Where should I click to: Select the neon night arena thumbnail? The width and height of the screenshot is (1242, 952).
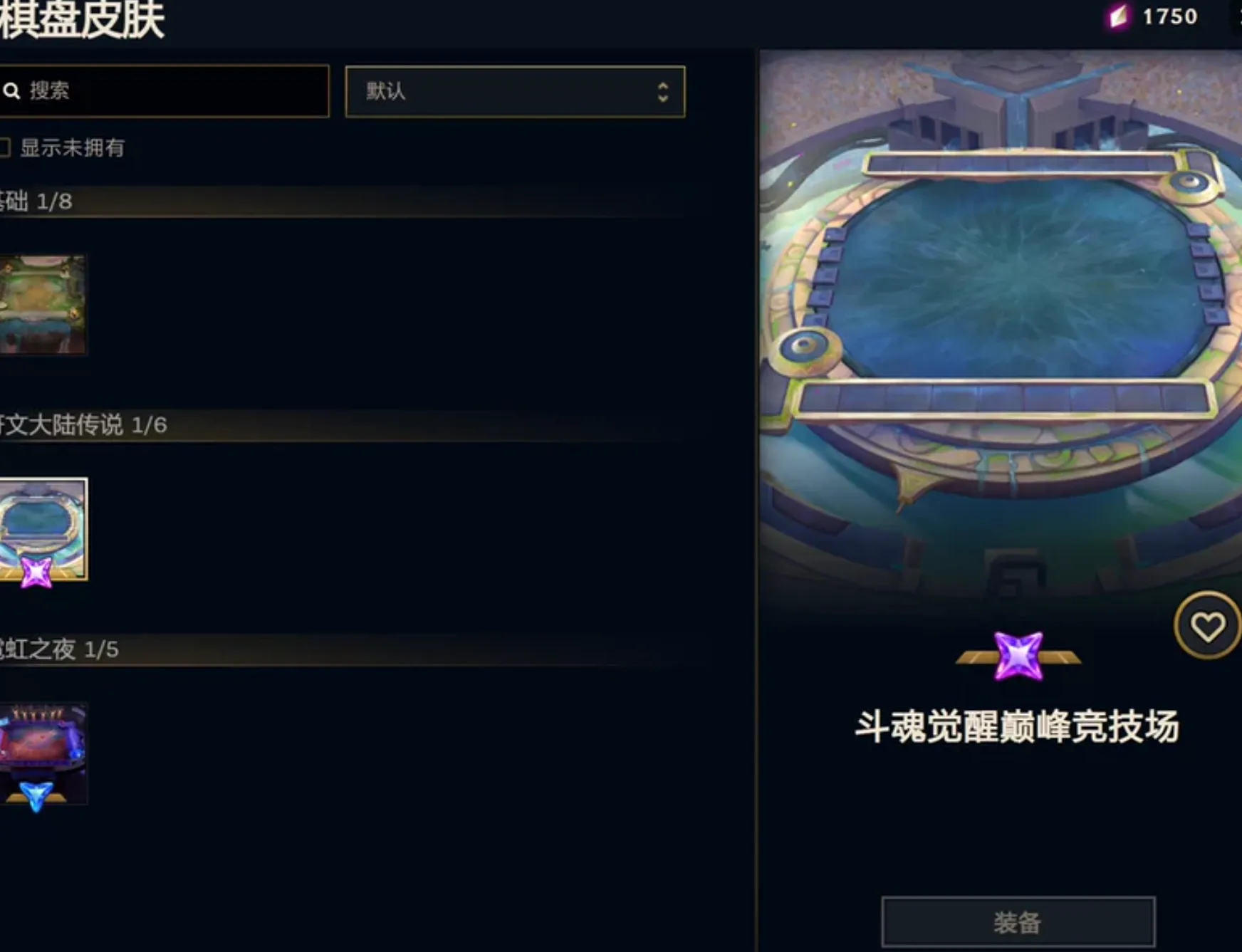tap(43, 753)
